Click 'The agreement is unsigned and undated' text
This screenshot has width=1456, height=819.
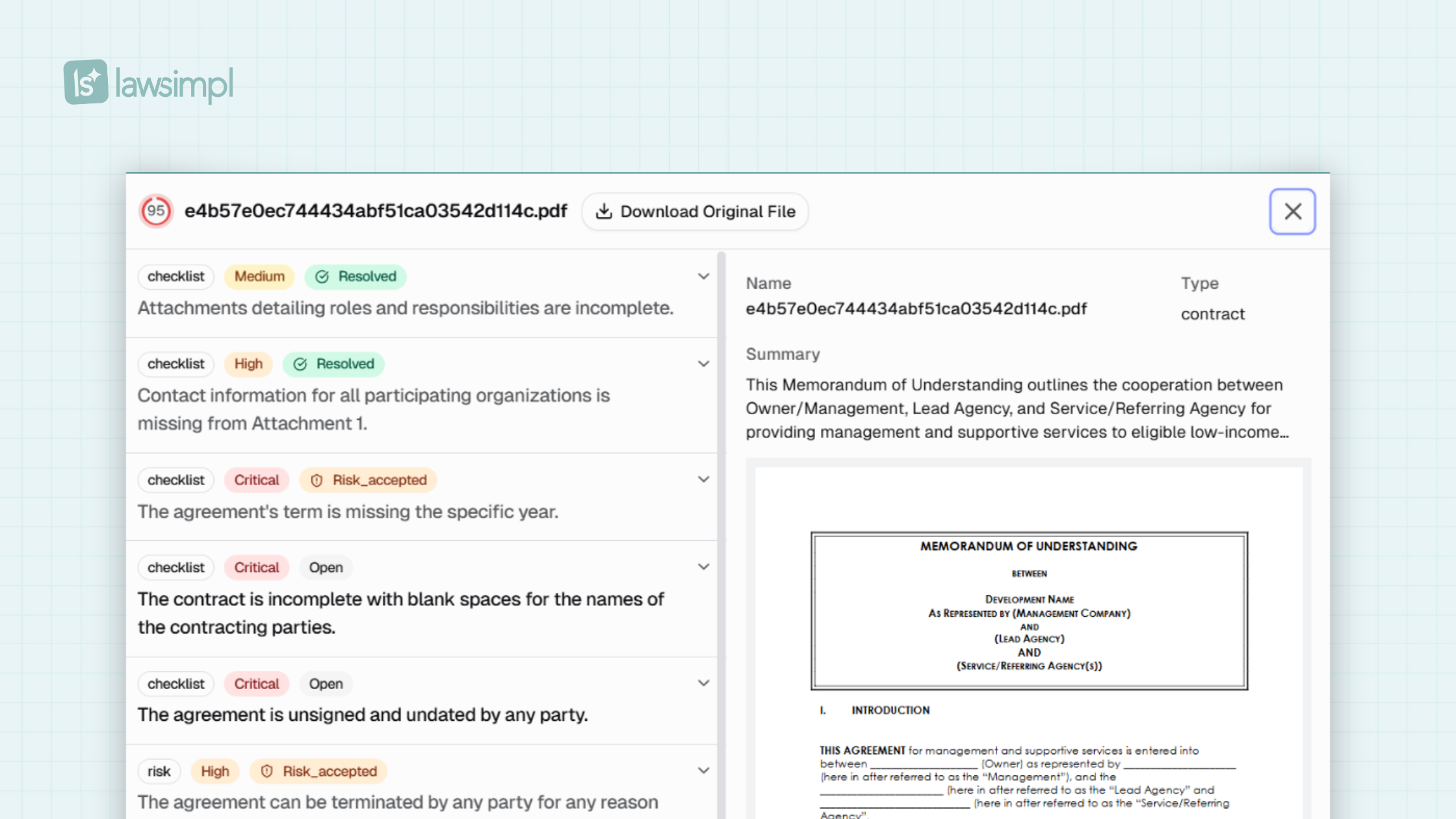coord(363,715)
